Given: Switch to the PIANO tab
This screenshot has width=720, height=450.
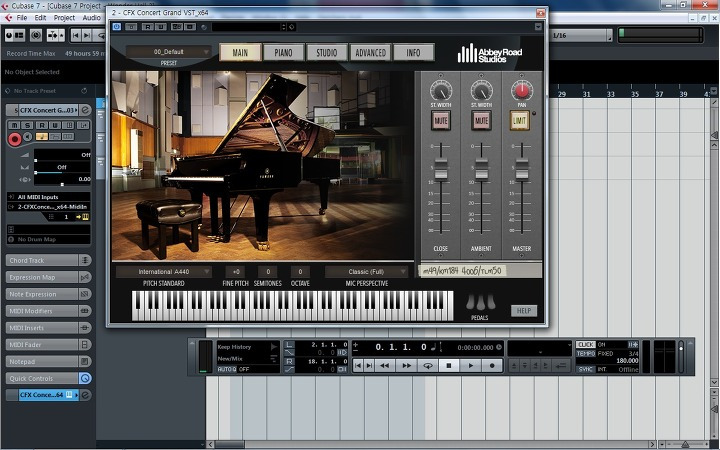Looking at the screenshot, I should point(283,53).
